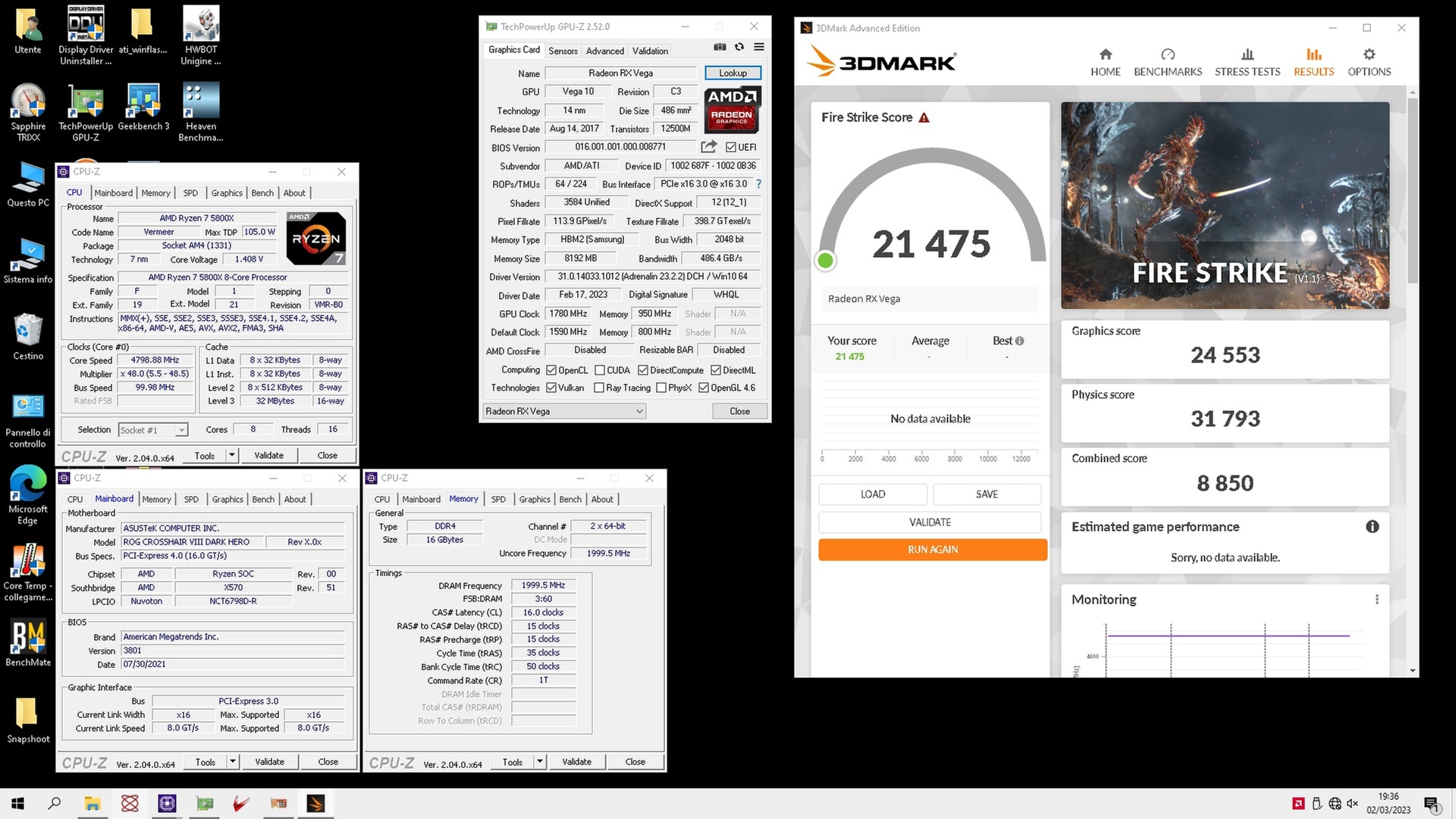The width and height of the screenshot is (1456, 819).
Task: Click RUN AGAIN in 3DMark
Action: (932, 550)
